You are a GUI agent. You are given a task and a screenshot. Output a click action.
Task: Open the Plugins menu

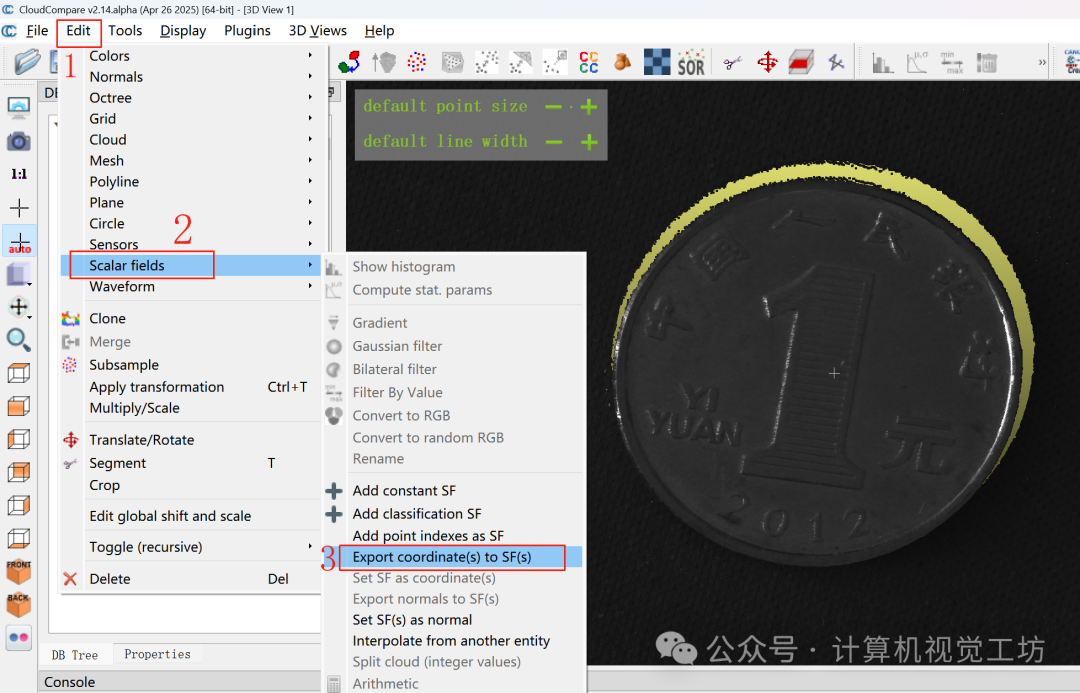point(247,31)
